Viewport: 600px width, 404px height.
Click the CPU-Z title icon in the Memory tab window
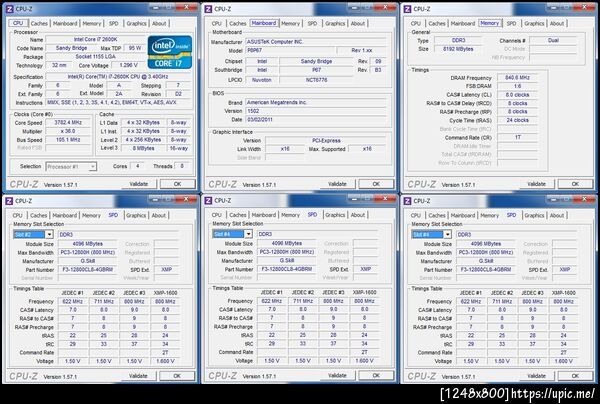click(x=408, y=9)
